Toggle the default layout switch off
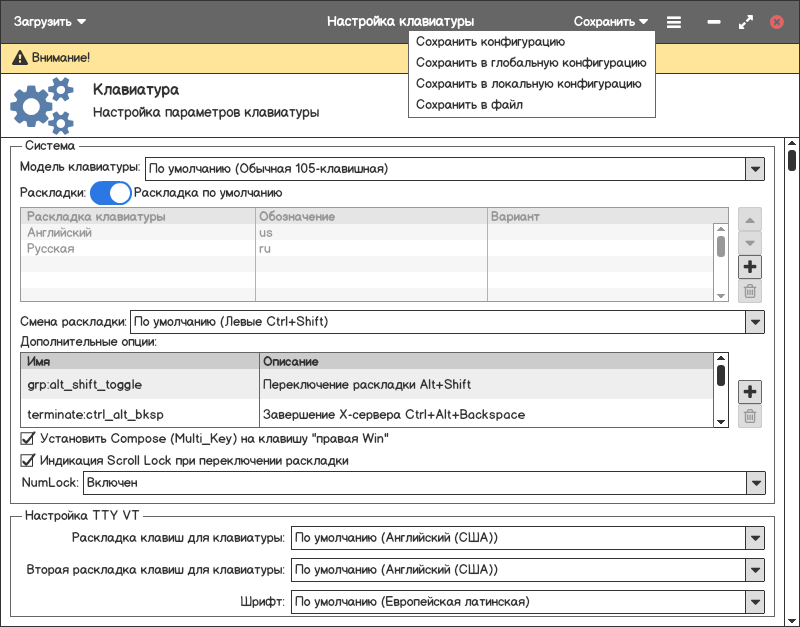 [x=110, y=193]
